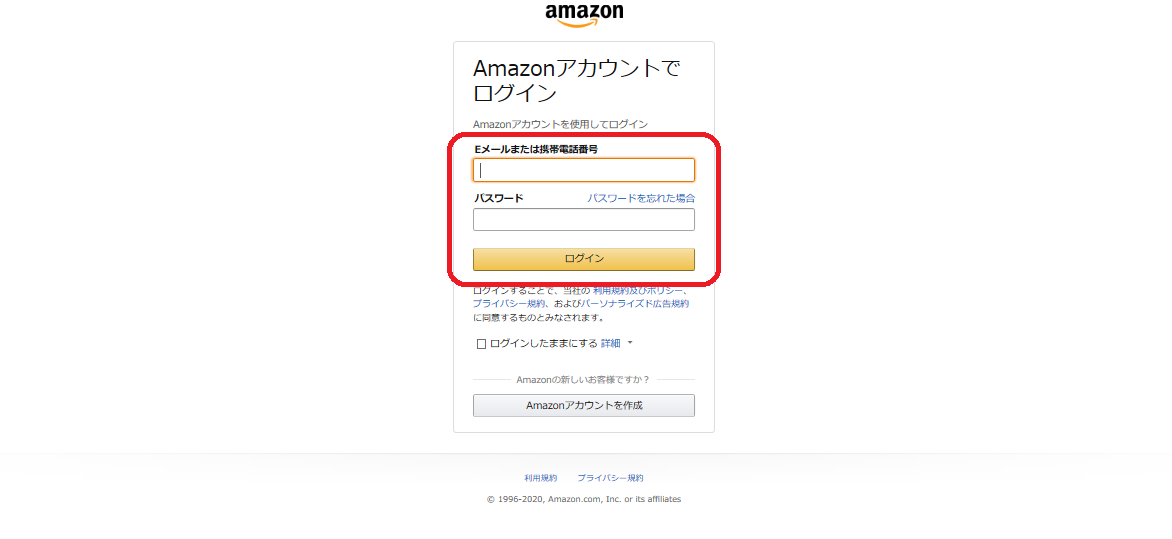1172x539 pixels.
Task: Focus the Eメールまたは携帯電話番号 input field
Action: (584, 170)
